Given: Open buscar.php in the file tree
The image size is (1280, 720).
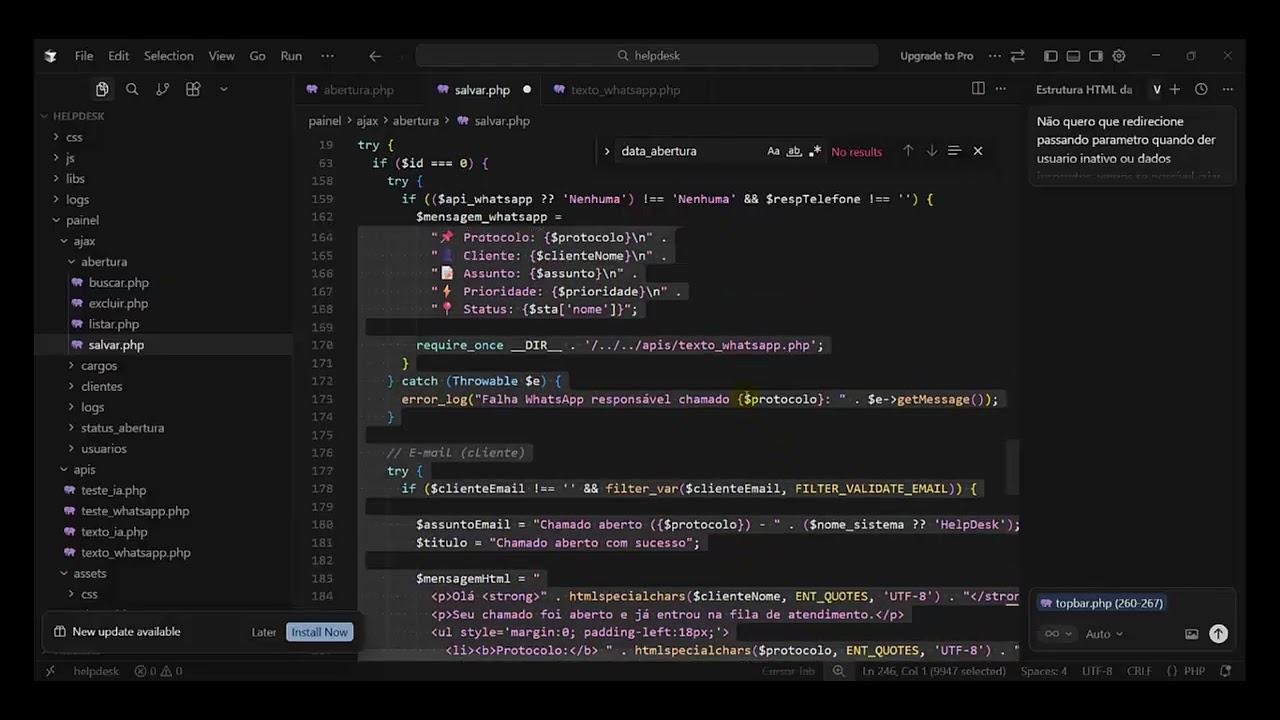Looking at the screenshot, I should (118, 283).
